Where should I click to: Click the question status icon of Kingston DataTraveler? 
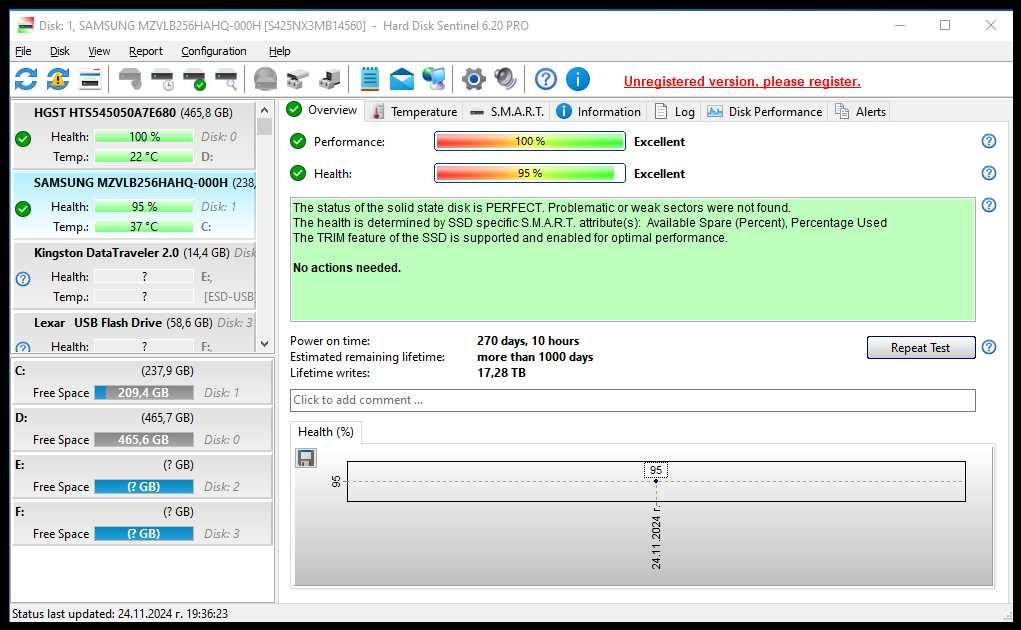(23, 279)
